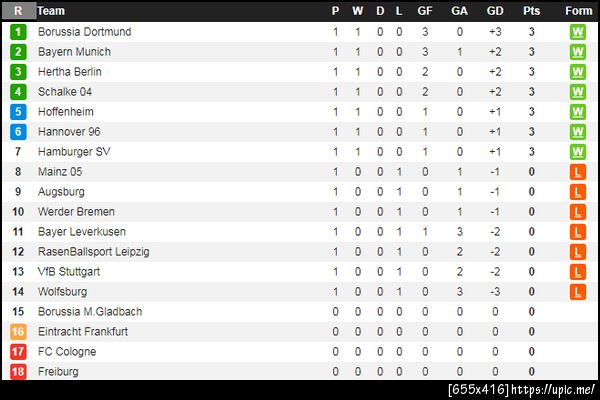Click Wolfsburg's orange L form icon
The height and width of the screenshot is (400, 600).
(x=577, y=292)
